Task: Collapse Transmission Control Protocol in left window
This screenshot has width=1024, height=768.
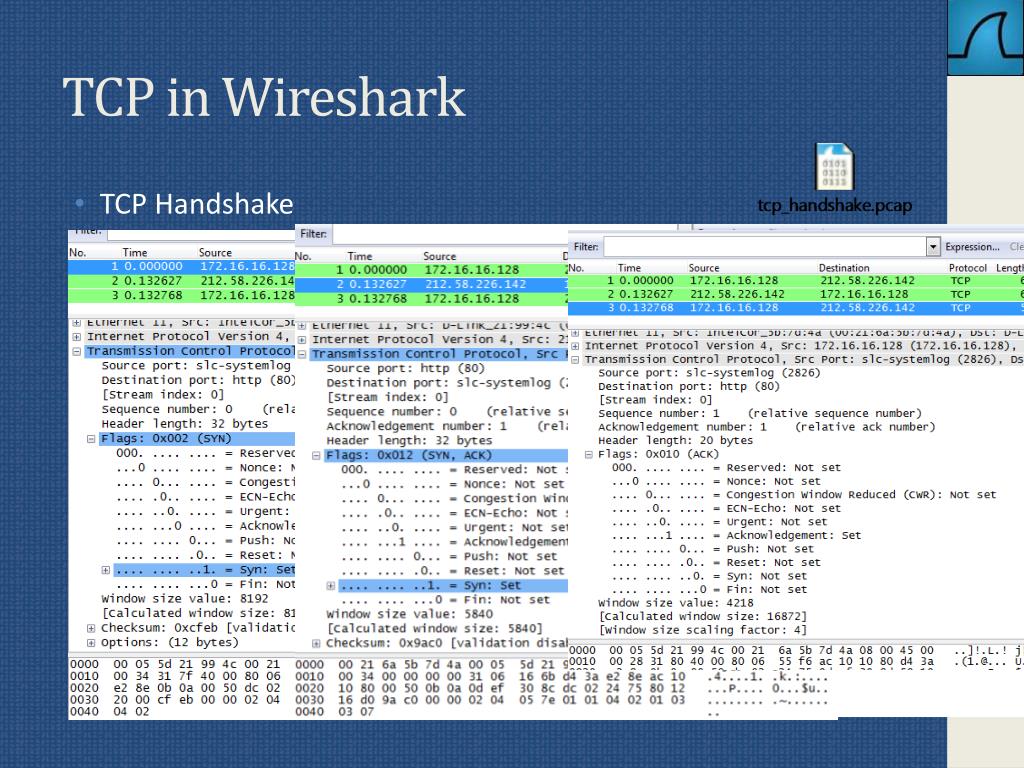Action: (x=77, y=351)
